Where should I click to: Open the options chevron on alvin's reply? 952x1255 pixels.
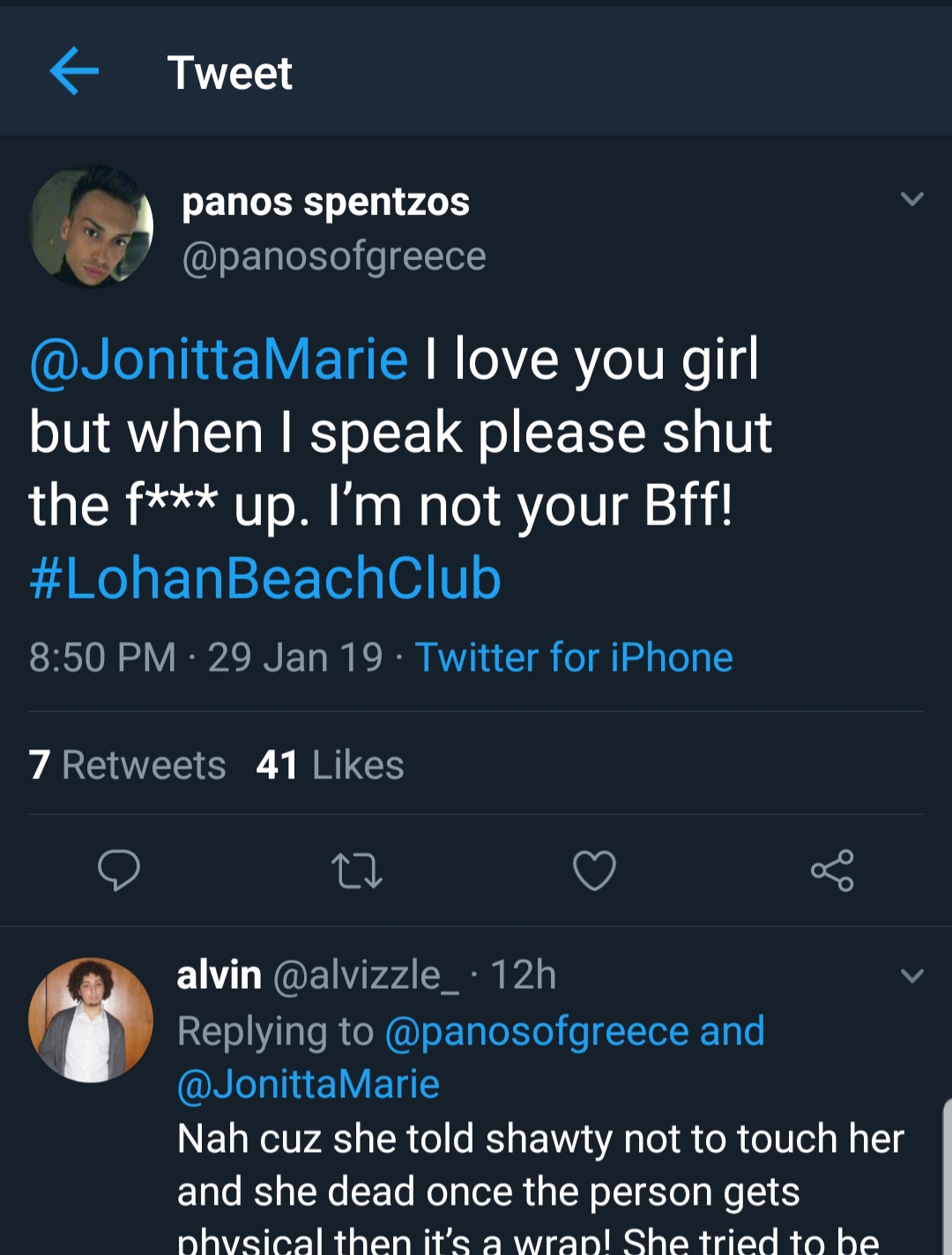pos(912,976)
